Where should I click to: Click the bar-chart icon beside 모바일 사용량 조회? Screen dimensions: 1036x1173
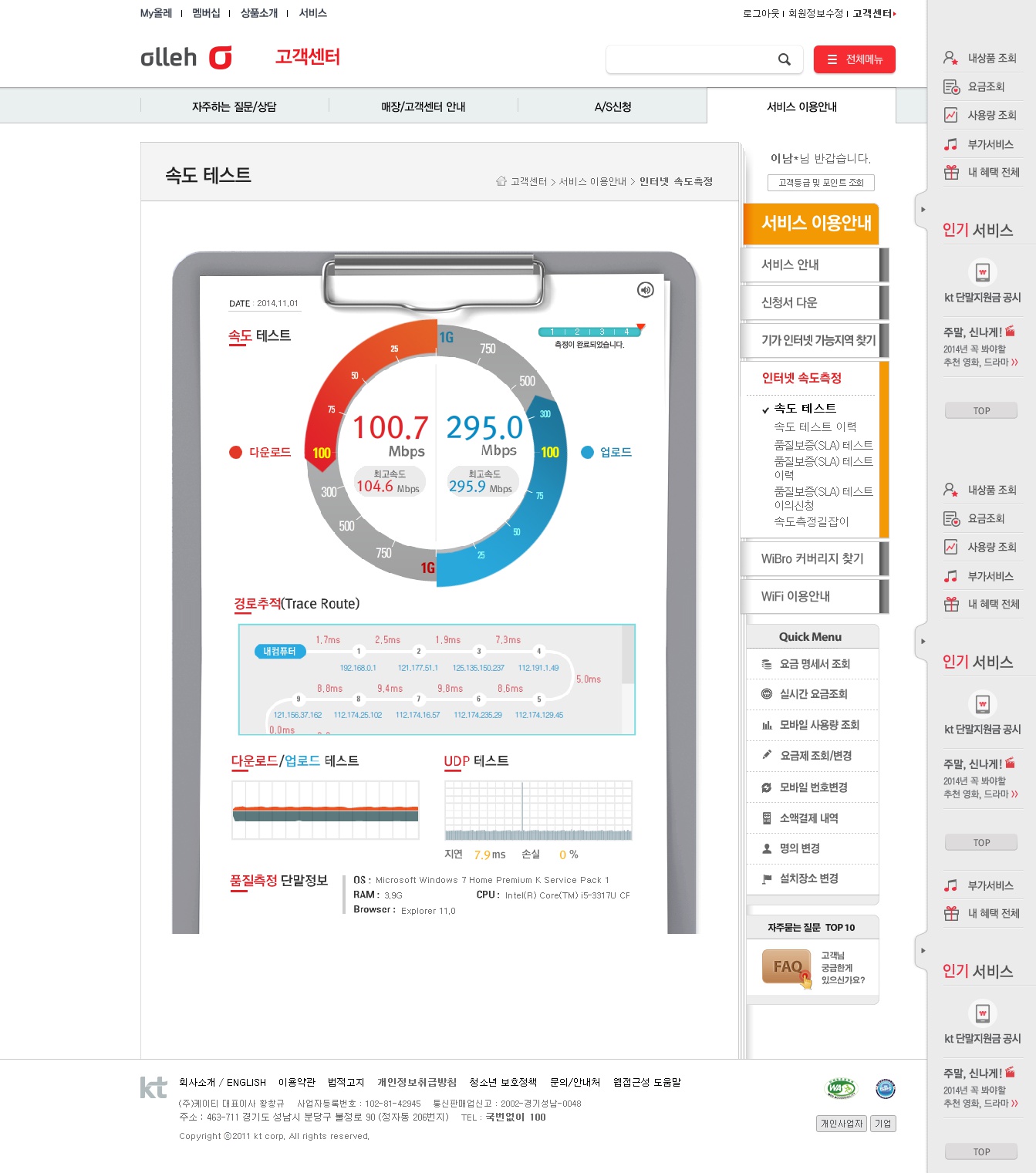767,725
